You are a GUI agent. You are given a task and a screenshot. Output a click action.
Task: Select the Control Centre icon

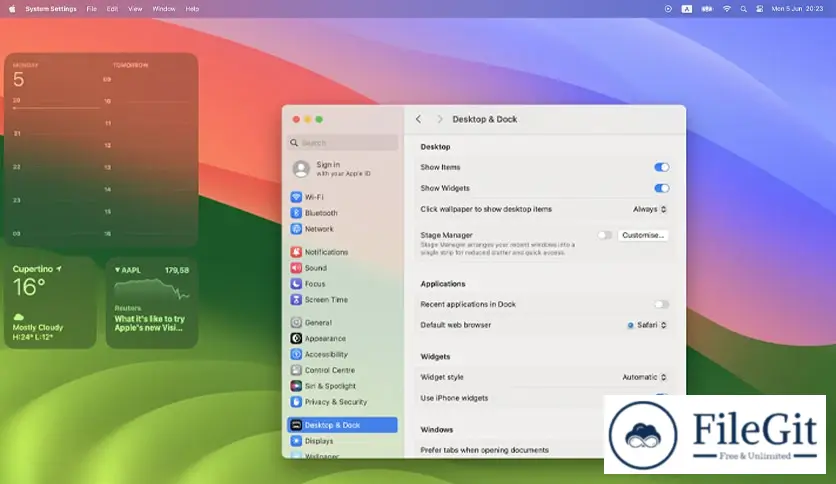[296, 370]
